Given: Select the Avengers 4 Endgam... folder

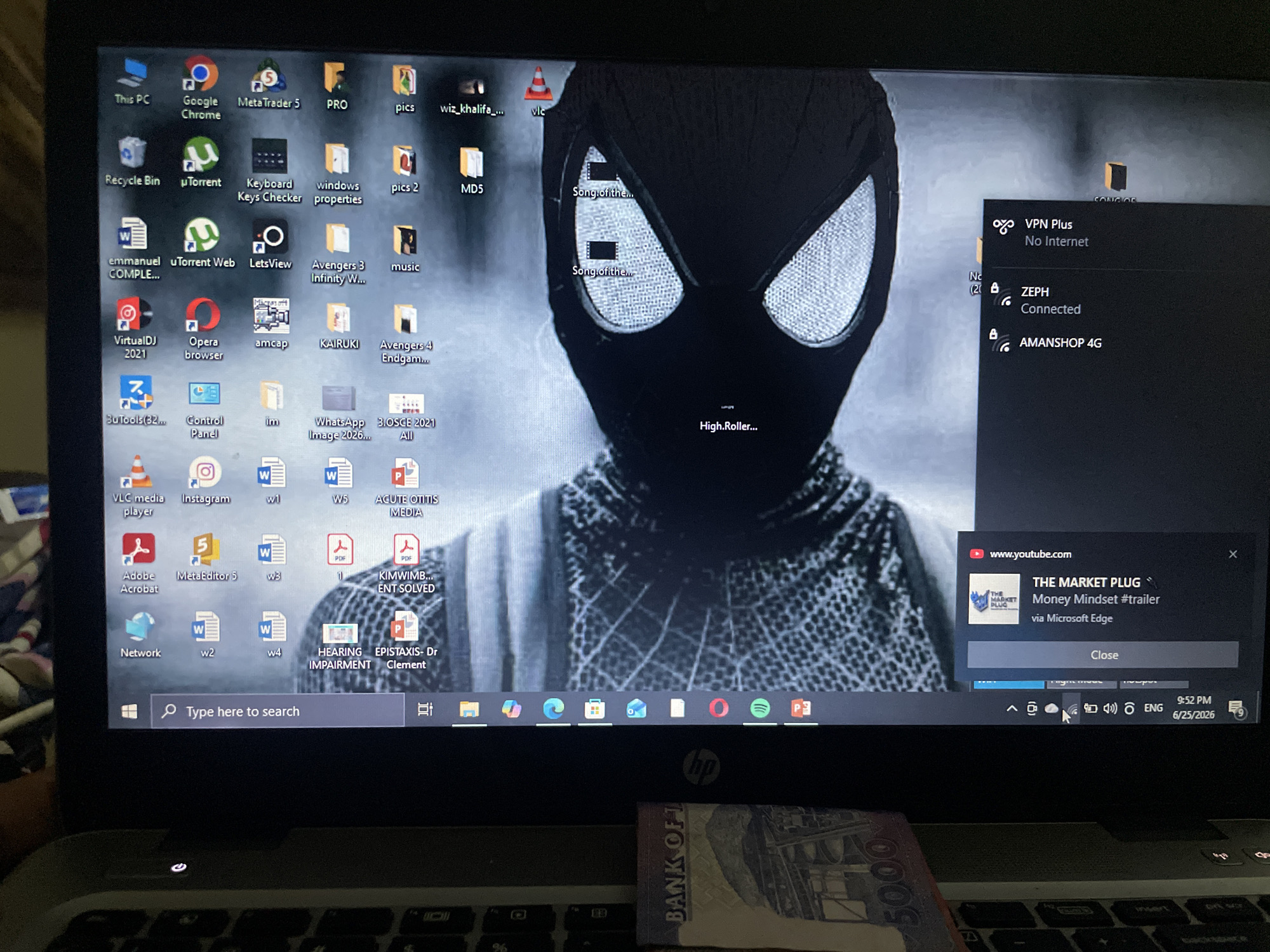Looking at the screenshot, I should click(405, 333).
